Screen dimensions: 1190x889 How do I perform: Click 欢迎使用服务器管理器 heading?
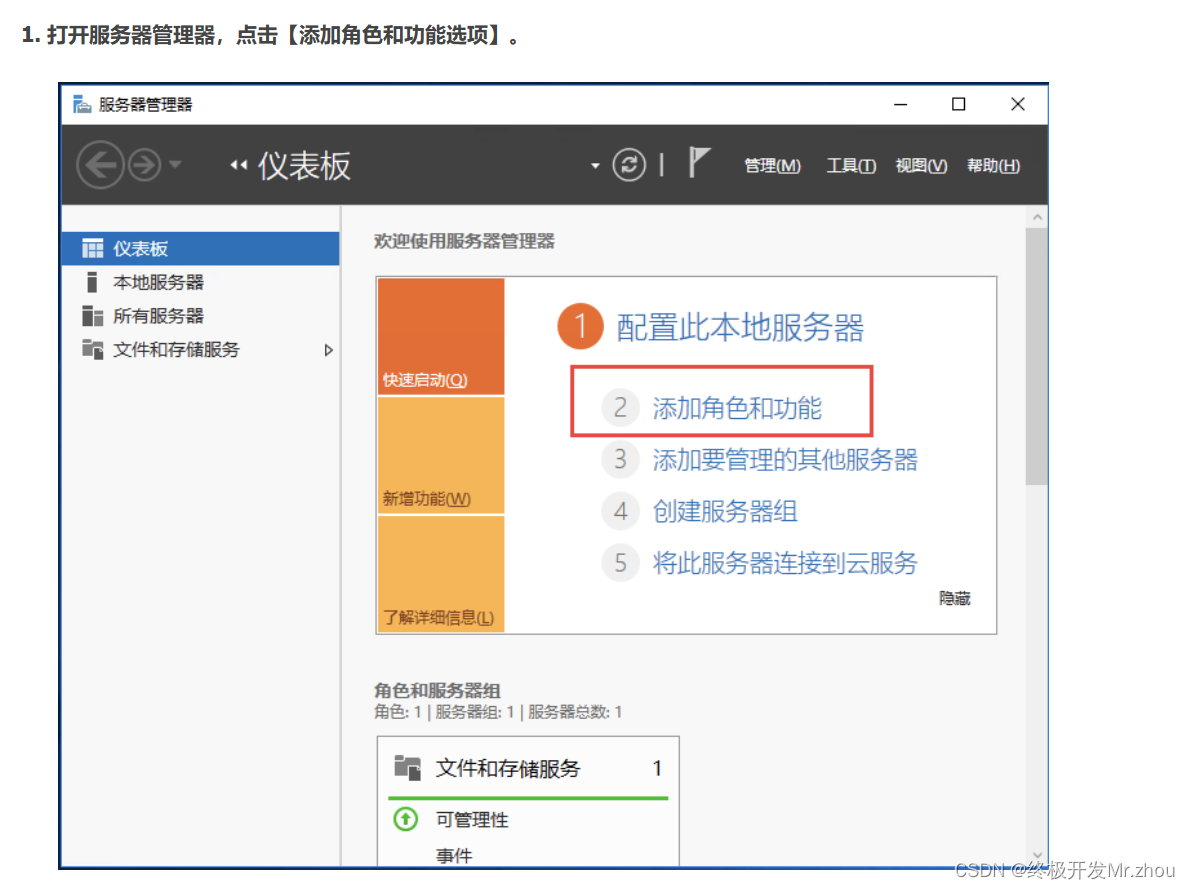464,241
